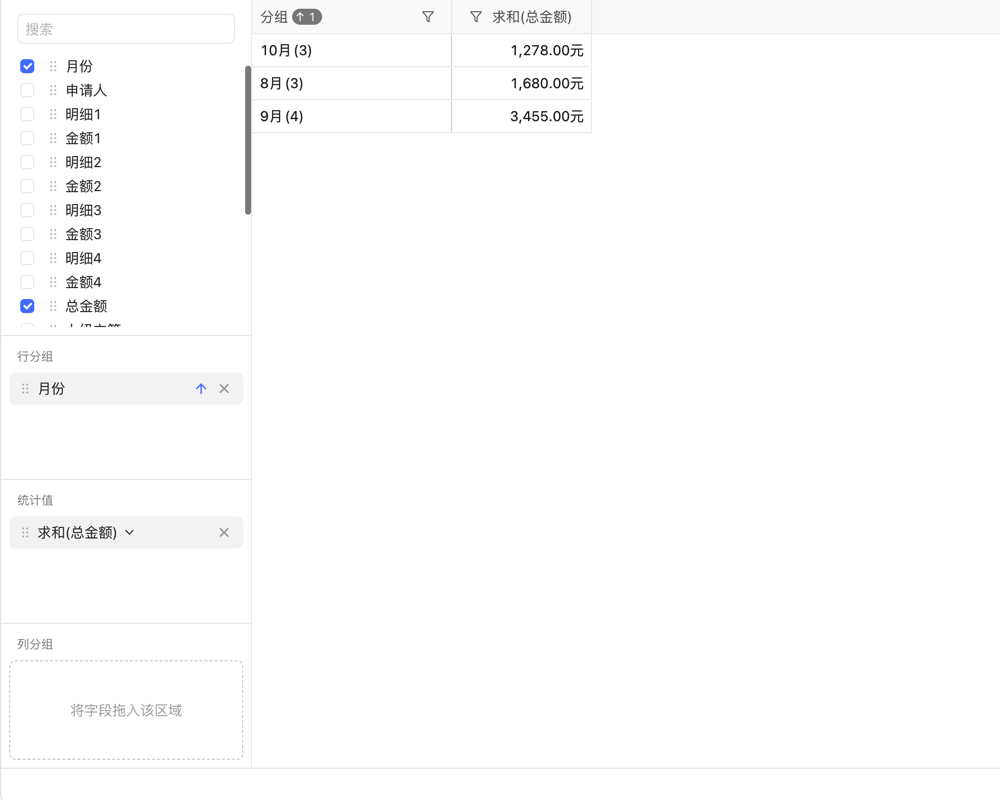Open the 求和(总金额) aggregation dropdown

[x=128, y=532]
